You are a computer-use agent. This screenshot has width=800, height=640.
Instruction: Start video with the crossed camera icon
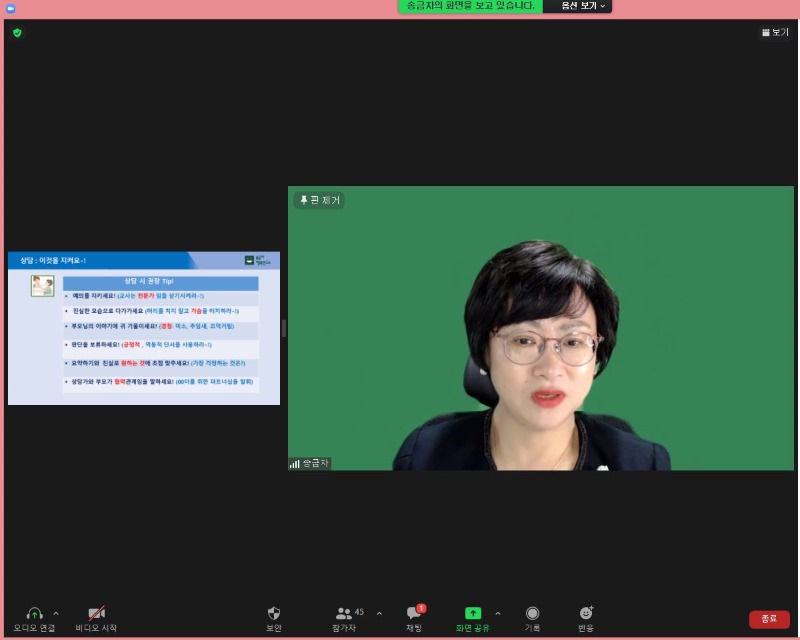(x=96, y=613)
